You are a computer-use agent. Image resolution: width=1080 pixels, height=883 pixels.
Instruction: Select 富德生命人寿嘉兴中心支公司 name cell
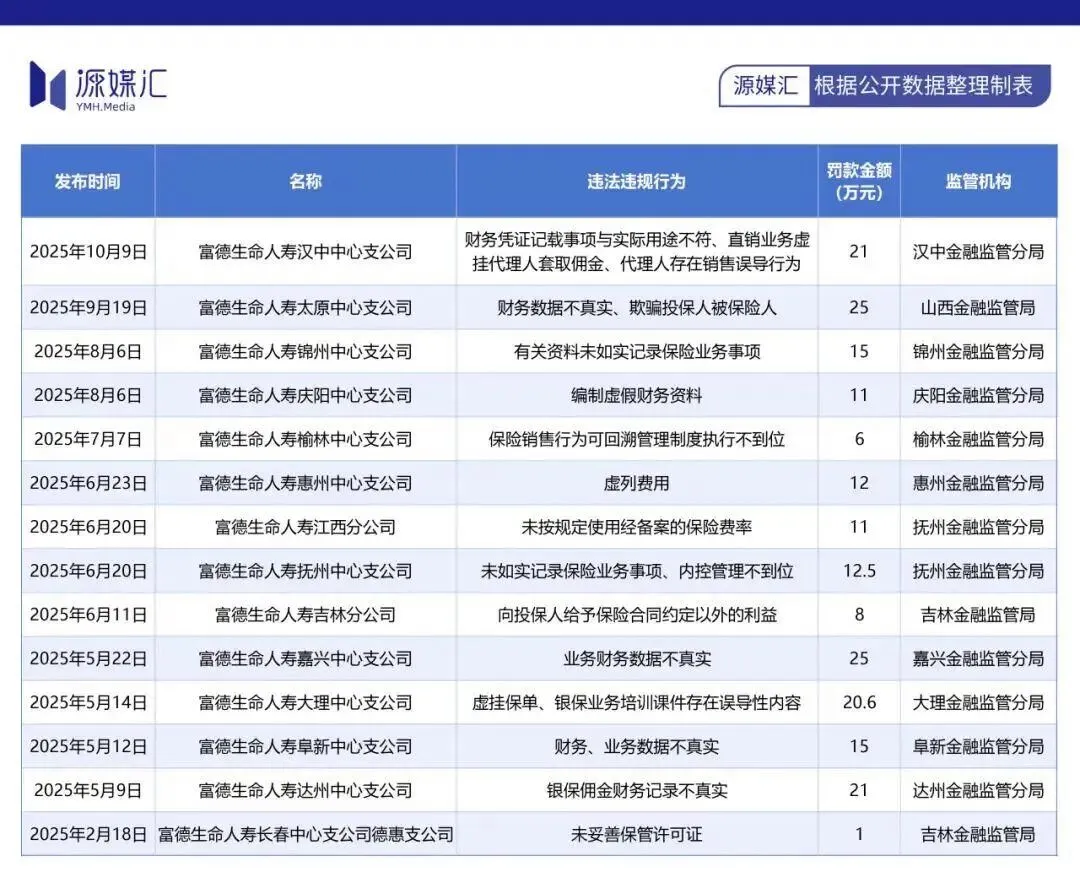[306, 658]
